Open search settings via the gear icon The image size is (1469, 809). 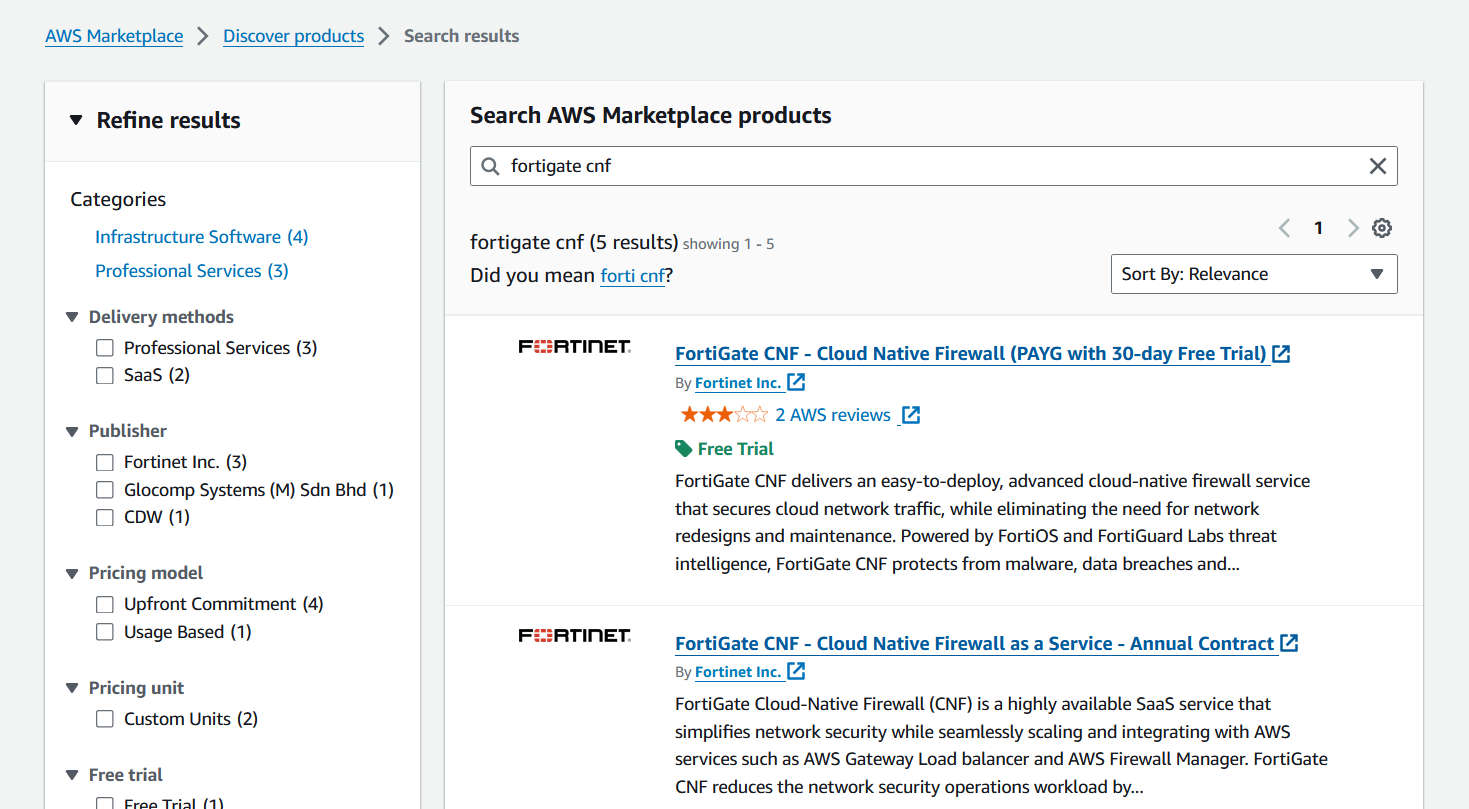tap(1381, 227)
